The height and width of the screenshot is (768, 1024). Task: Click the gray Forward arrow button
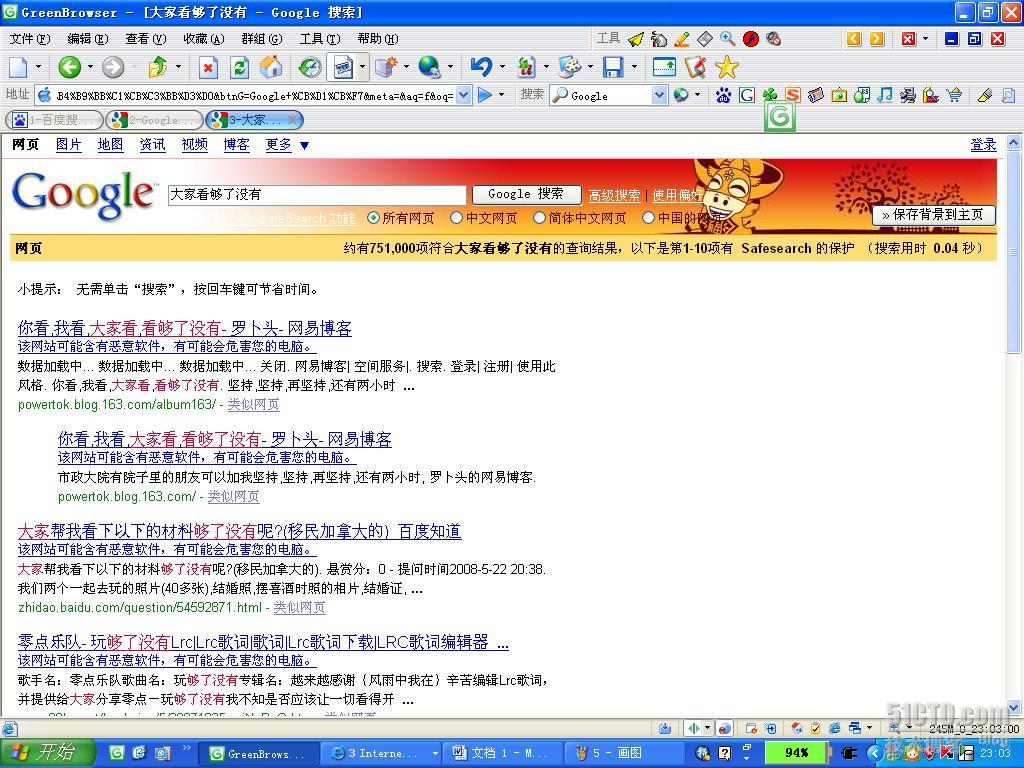(x=113, y=67)
